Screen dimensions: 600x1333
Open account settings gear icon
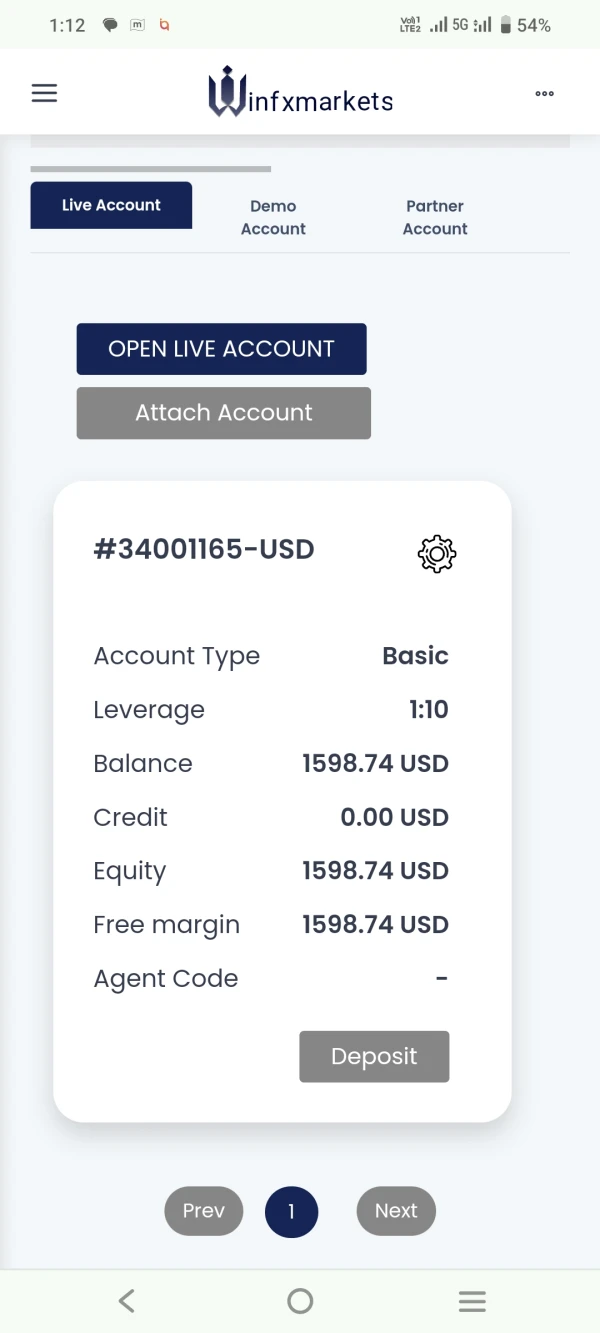437,554
